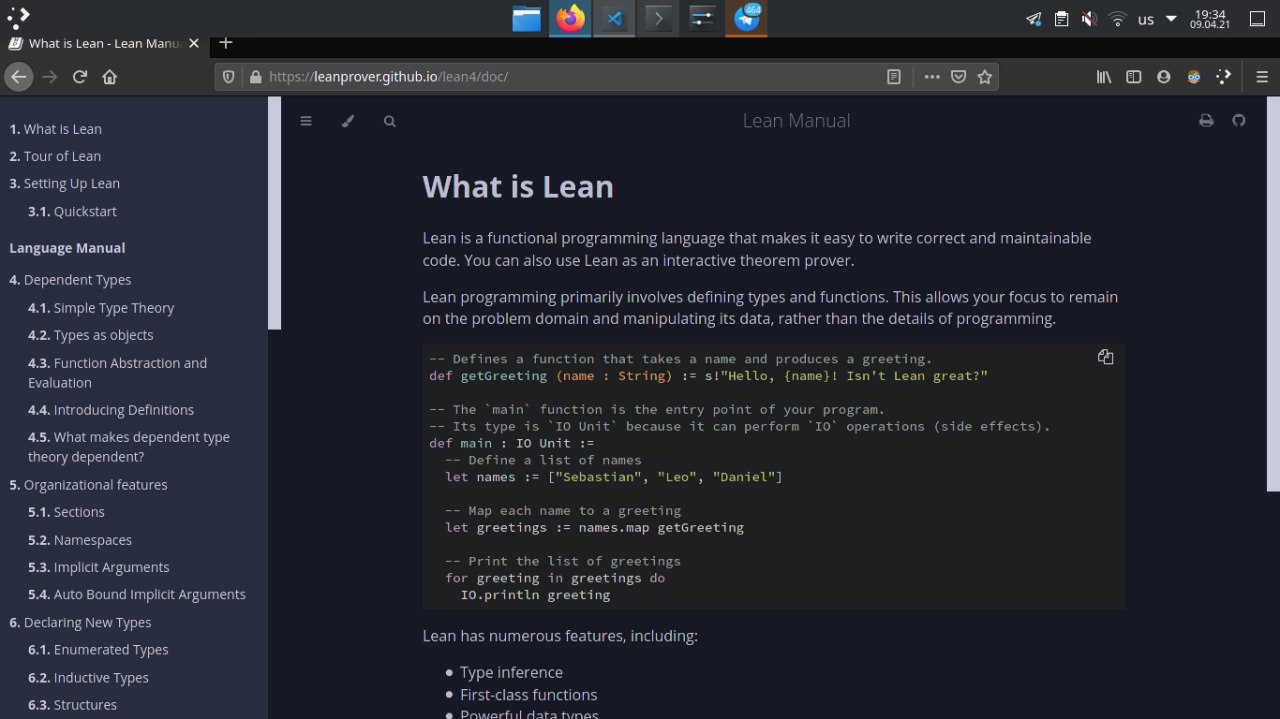Go to '6.1. Enumerated Types'
The height and width of the screenshot is (719, 1280).
pos(98,650)
